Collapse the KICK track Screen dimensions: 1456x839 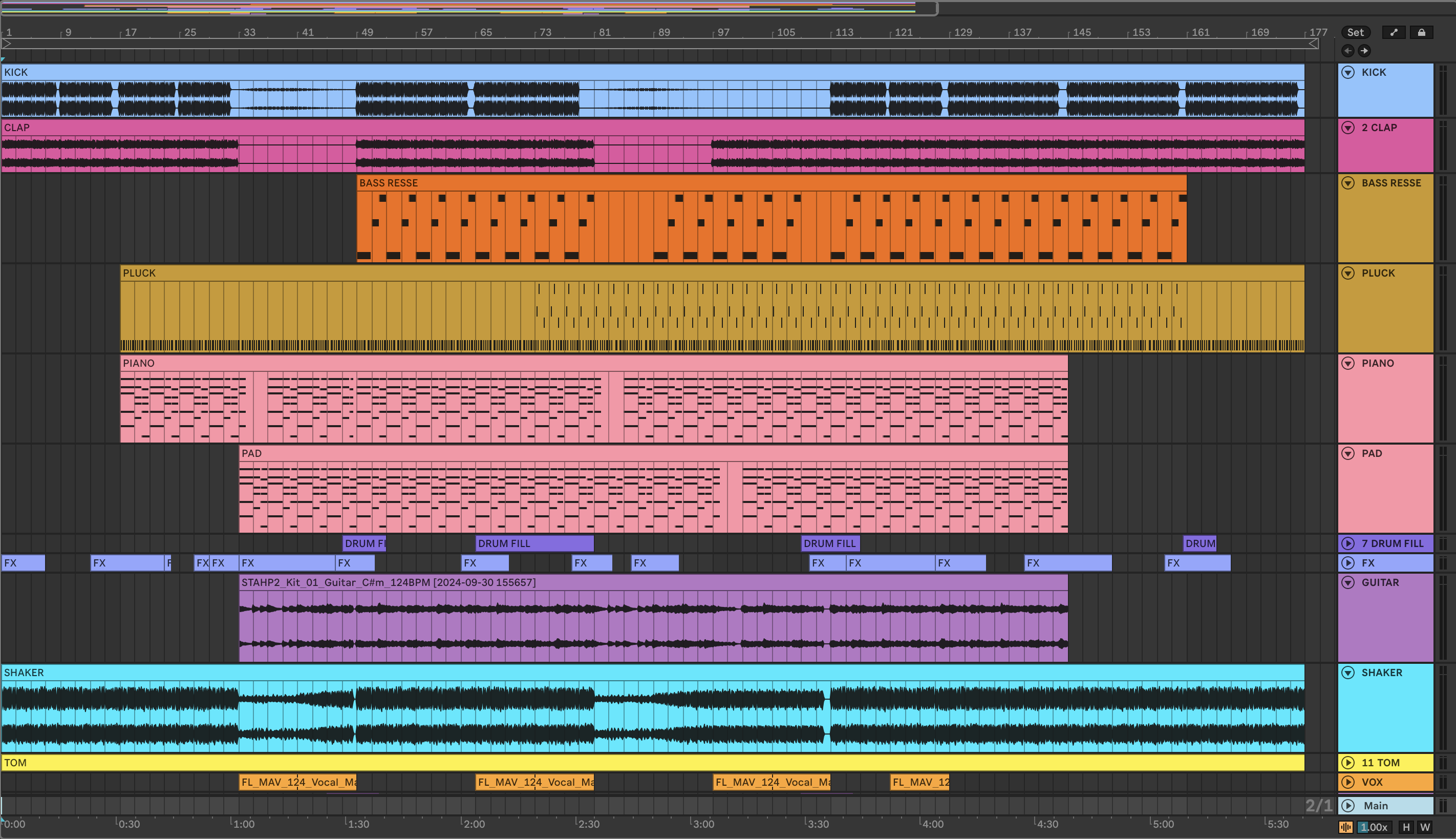click(1347, 72)
